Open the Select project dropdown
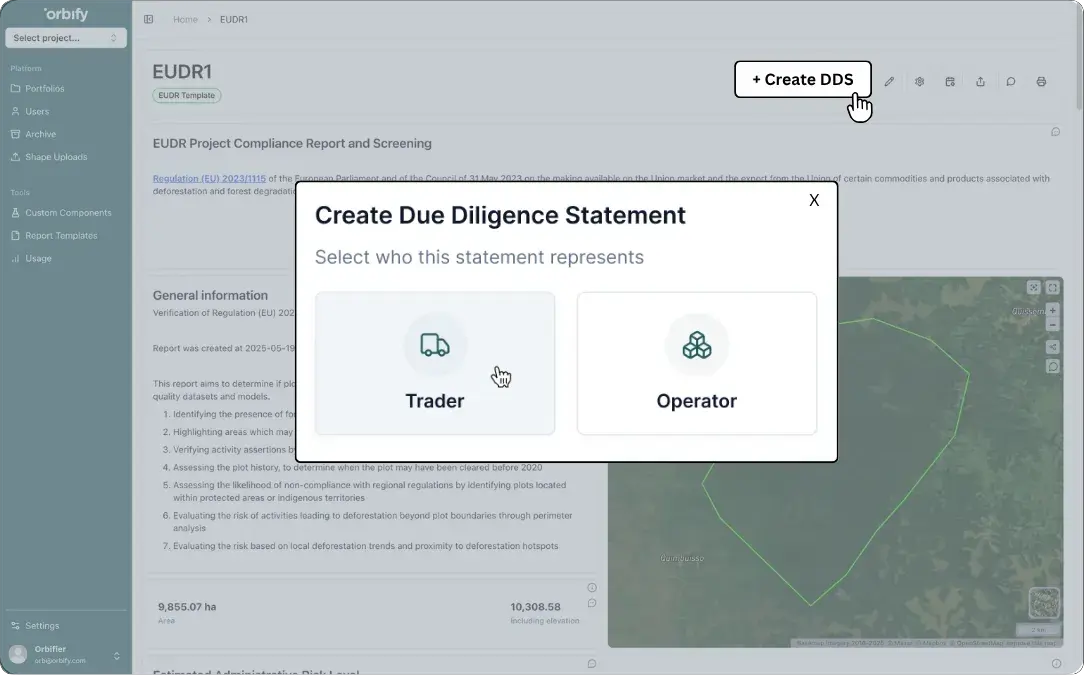The width and height of the screenshot is (1084, 675). coord(66,38)
